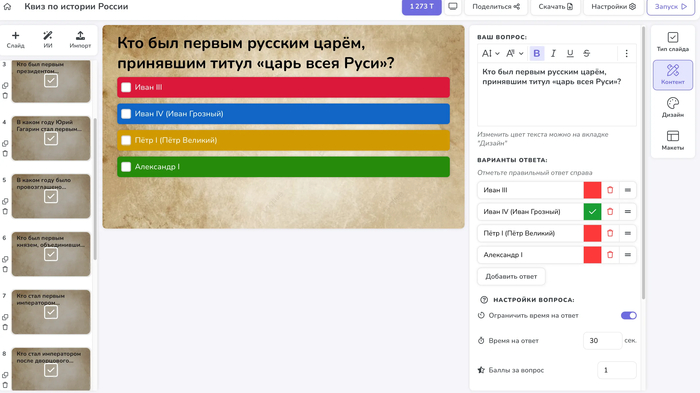Image resolution: width=700 pixels, height=393 pixels.
Task: Check Иван IV (Иван Грозный) box on slide
Action: pyautogui.click(x=126, y=114)
